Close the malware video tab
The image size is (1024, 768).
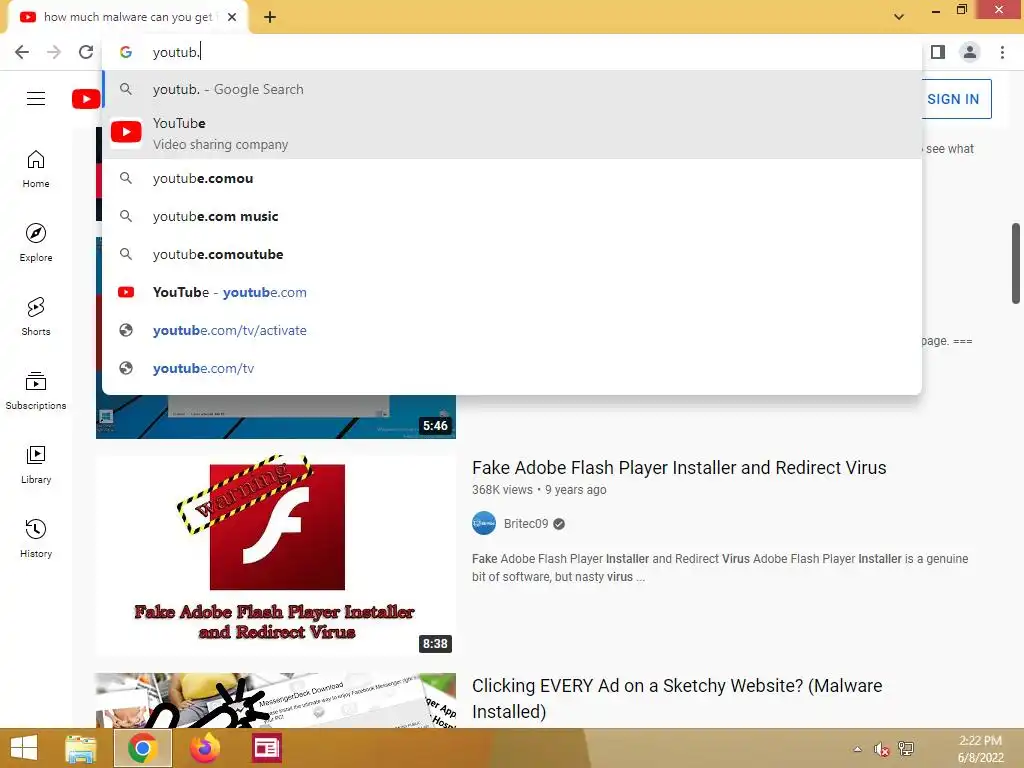232,17
